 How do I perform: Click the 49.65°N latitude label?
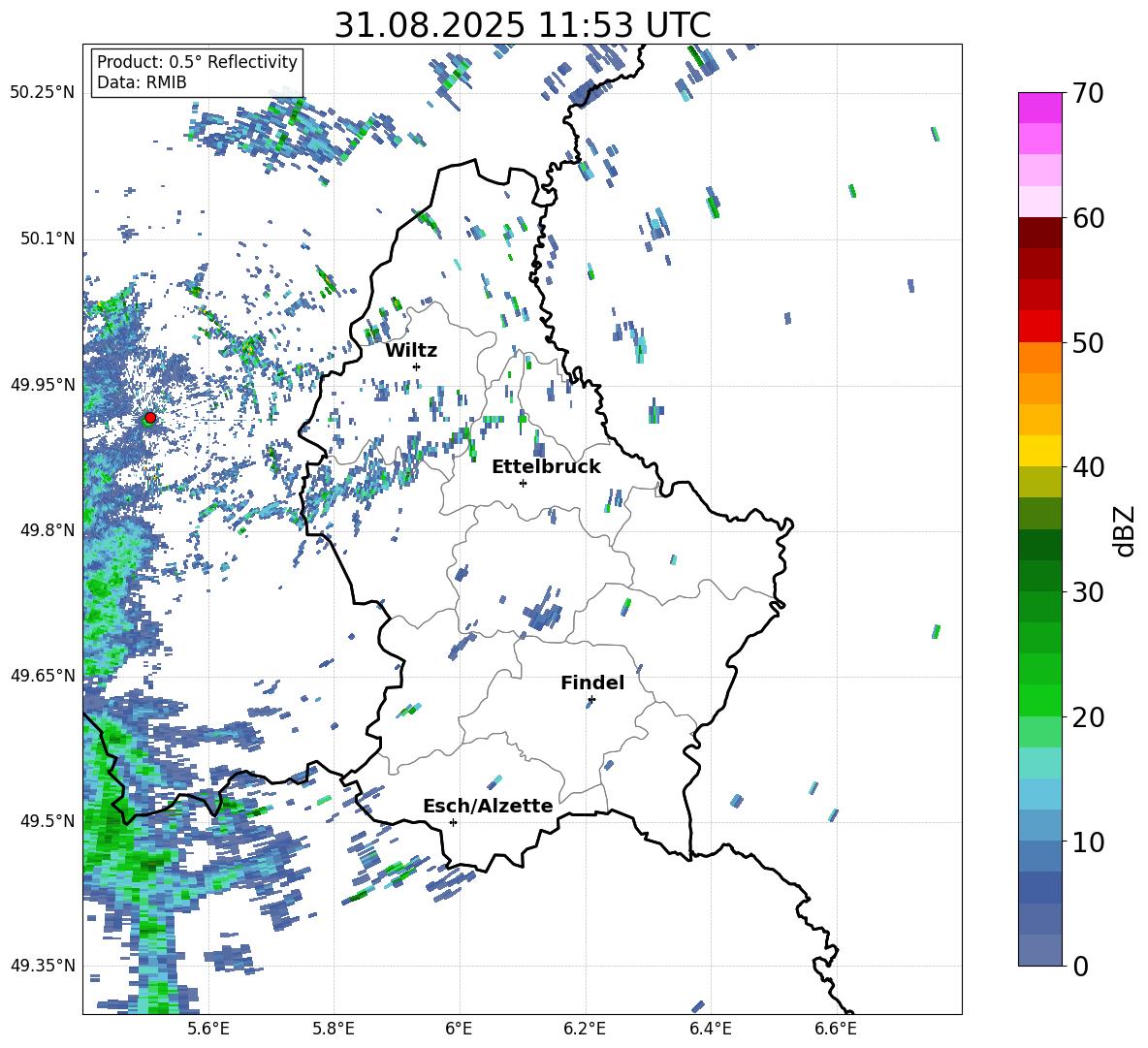tap(43, 675)
